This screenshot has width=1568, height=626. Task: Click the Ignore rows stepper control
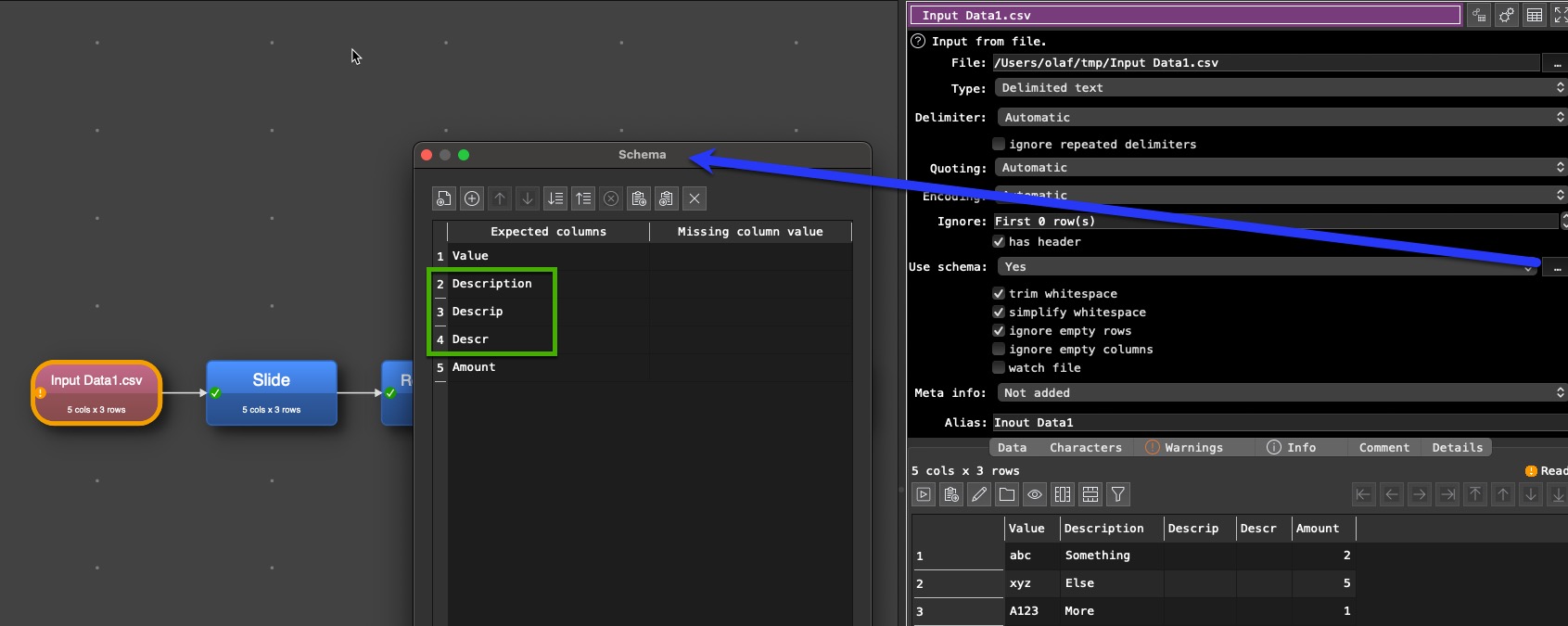1564,221
